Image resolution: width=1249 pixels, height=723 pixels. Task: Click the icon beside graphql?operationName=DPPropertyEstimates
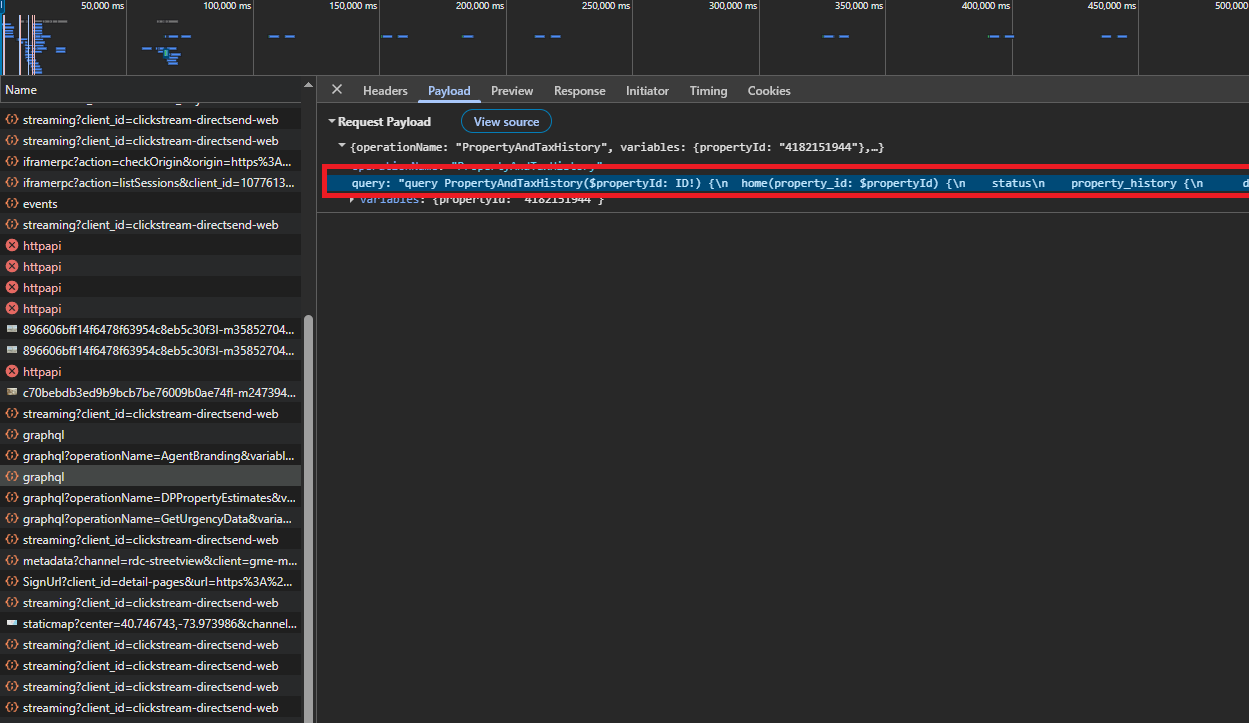point(12,498)
